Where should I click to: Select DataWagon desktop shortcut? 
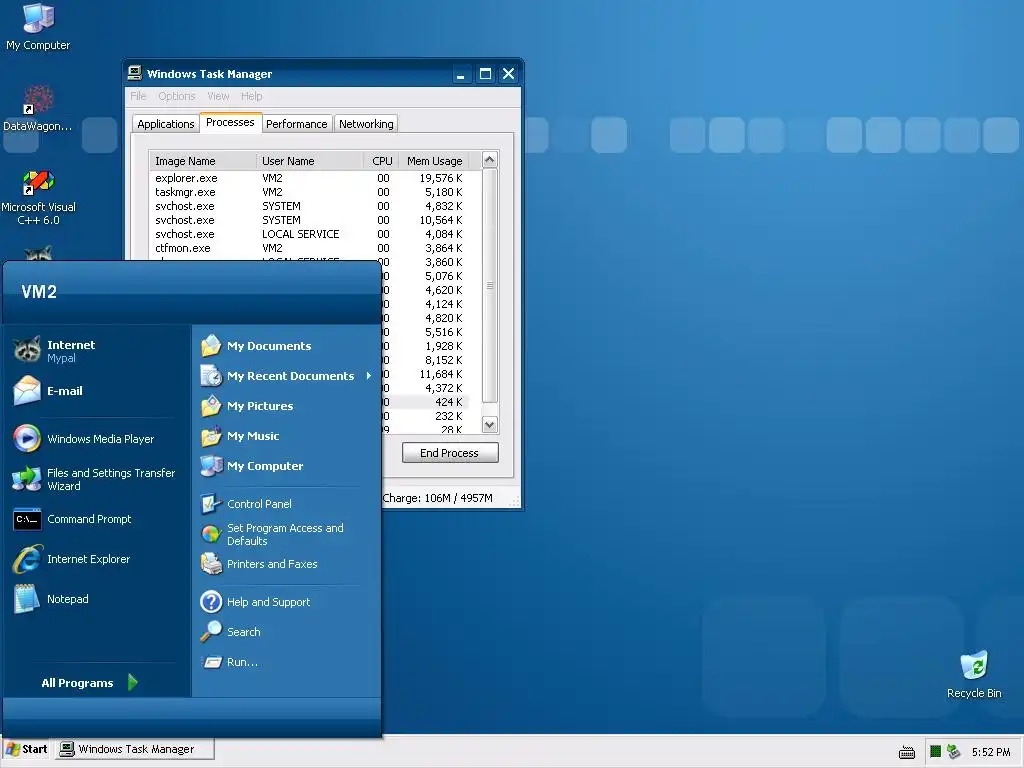point(38,108)
